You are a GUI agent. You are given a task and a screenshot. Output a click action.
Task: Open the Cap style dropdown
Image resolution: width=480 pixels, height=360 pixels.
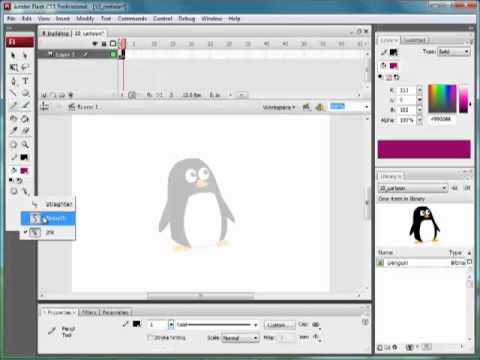coord(316,324)
